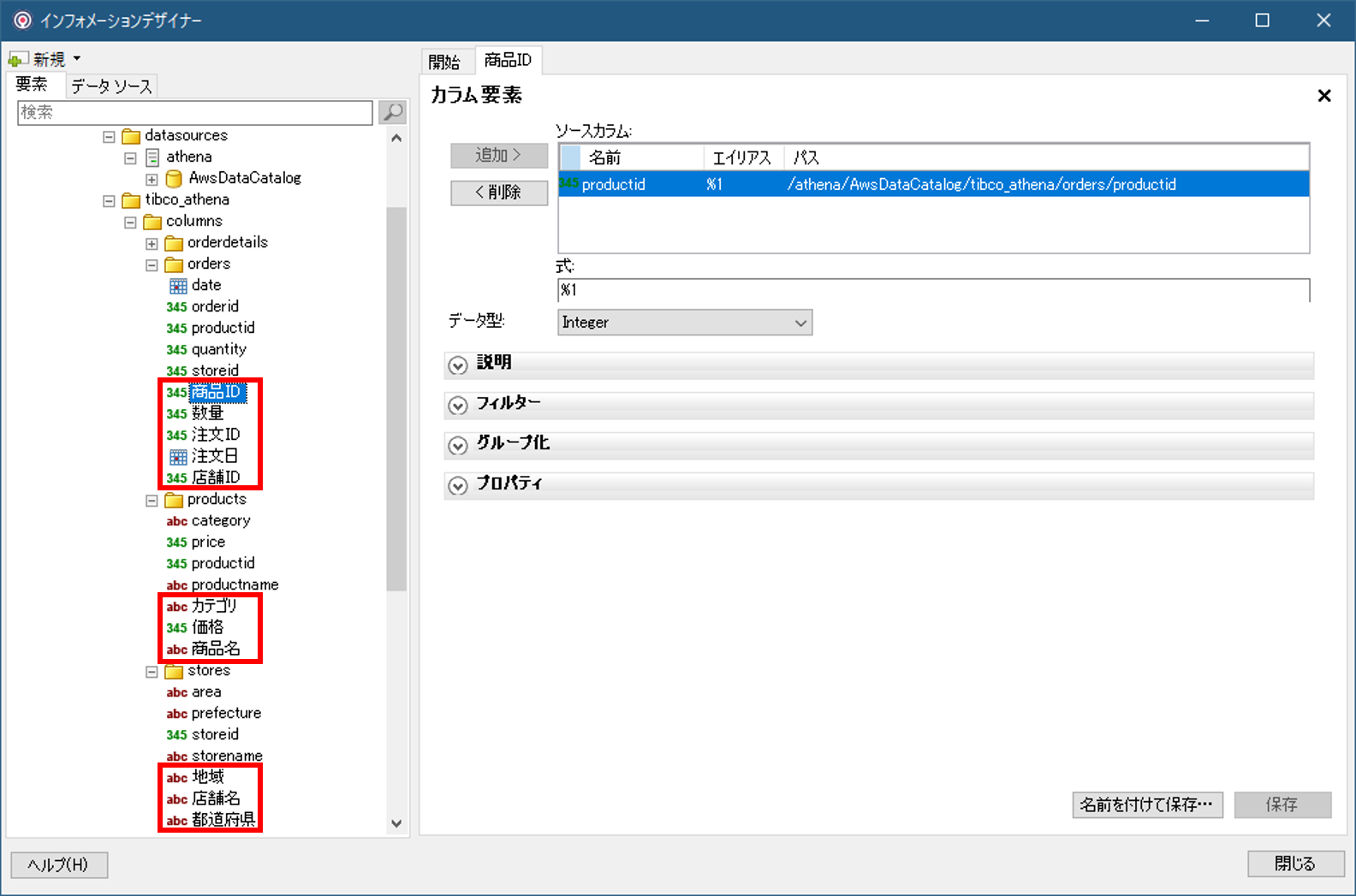Expand the orderdetails folder node
This screenshot has height=896, width=1356.
tap(152, 244)
